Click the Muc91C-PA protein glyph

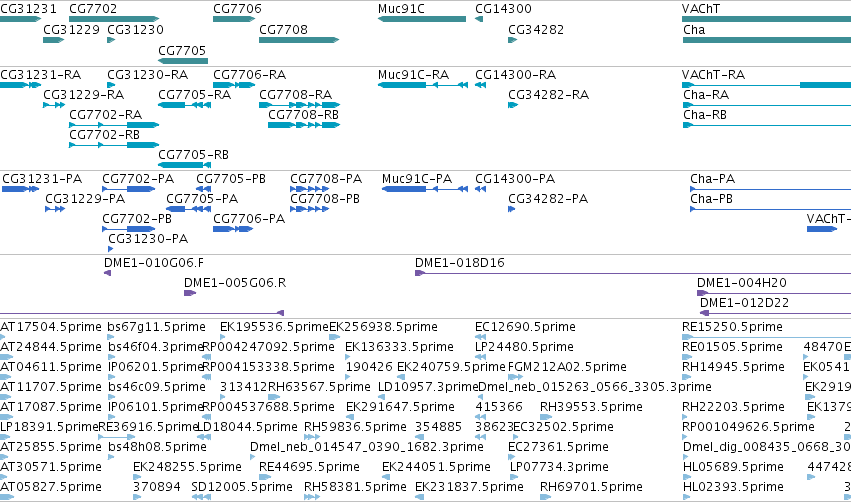[425, 189]
